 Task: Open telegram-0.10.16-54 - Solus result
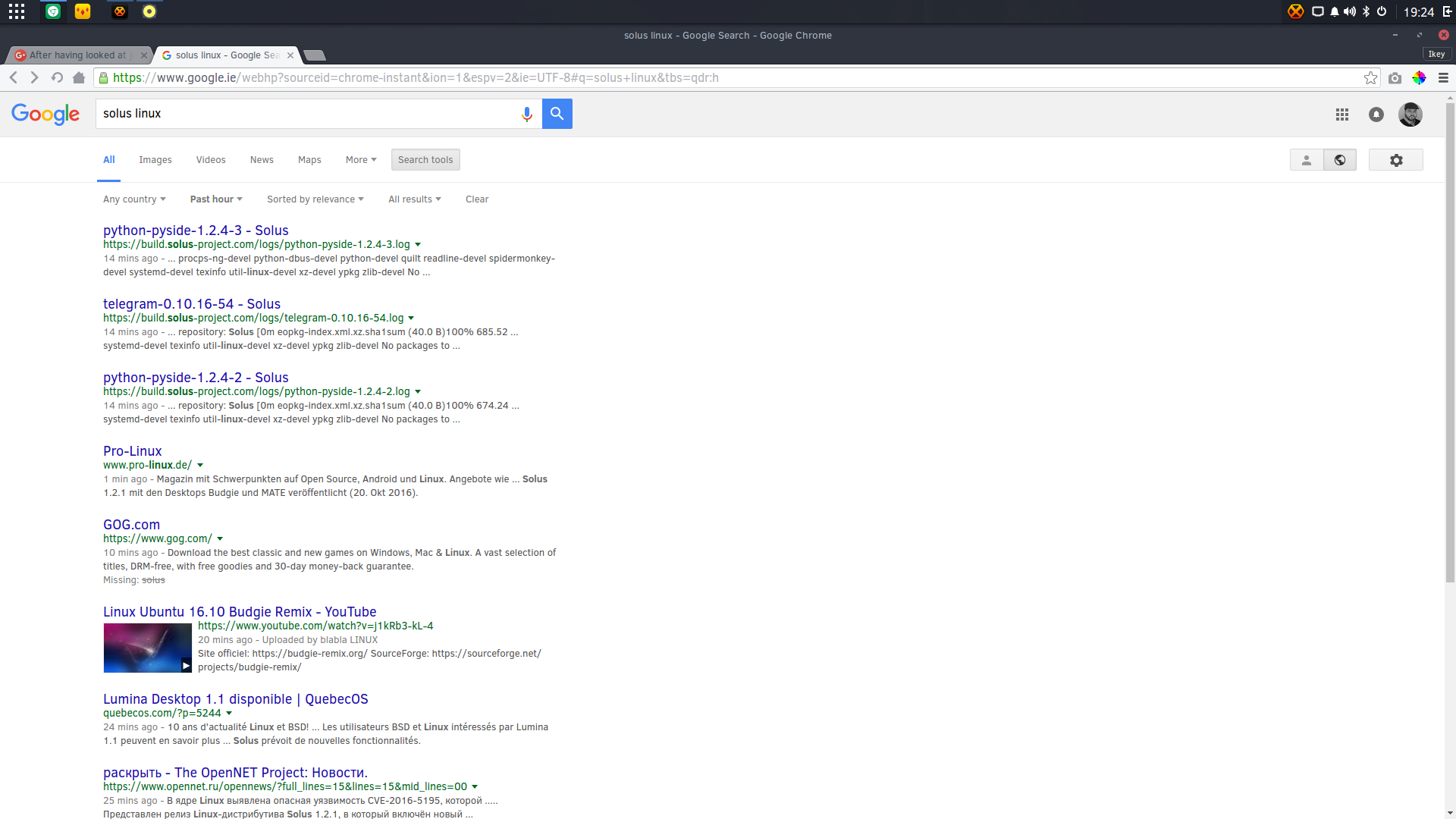(x=192, y=304)
